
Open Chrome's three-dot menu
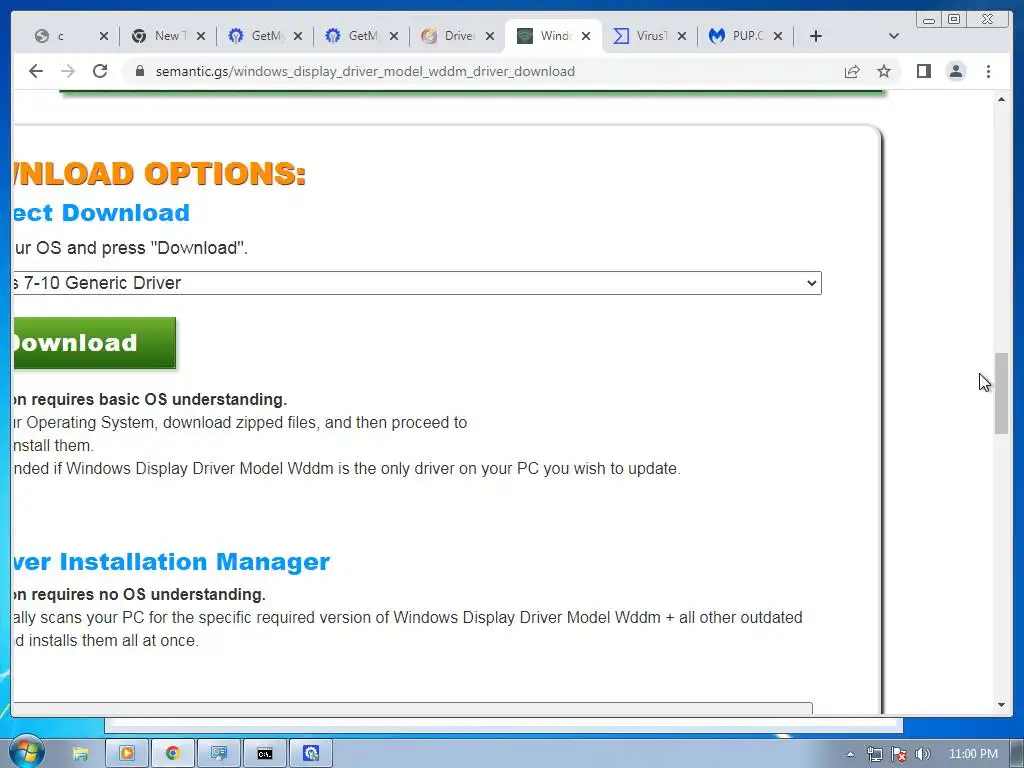click(988, 71)
